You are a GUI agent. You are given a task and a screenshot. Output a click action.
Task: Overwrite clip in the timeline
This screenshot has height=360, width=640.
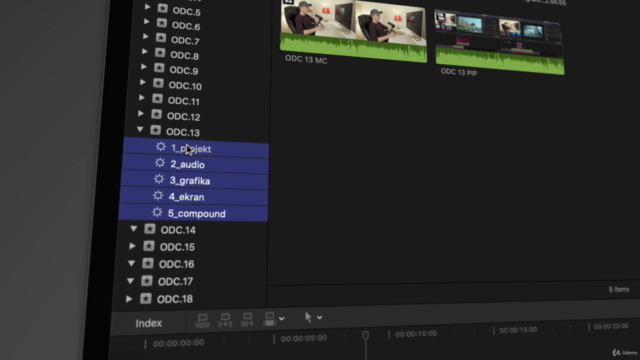pyautogui.click(x=269, y=319)
